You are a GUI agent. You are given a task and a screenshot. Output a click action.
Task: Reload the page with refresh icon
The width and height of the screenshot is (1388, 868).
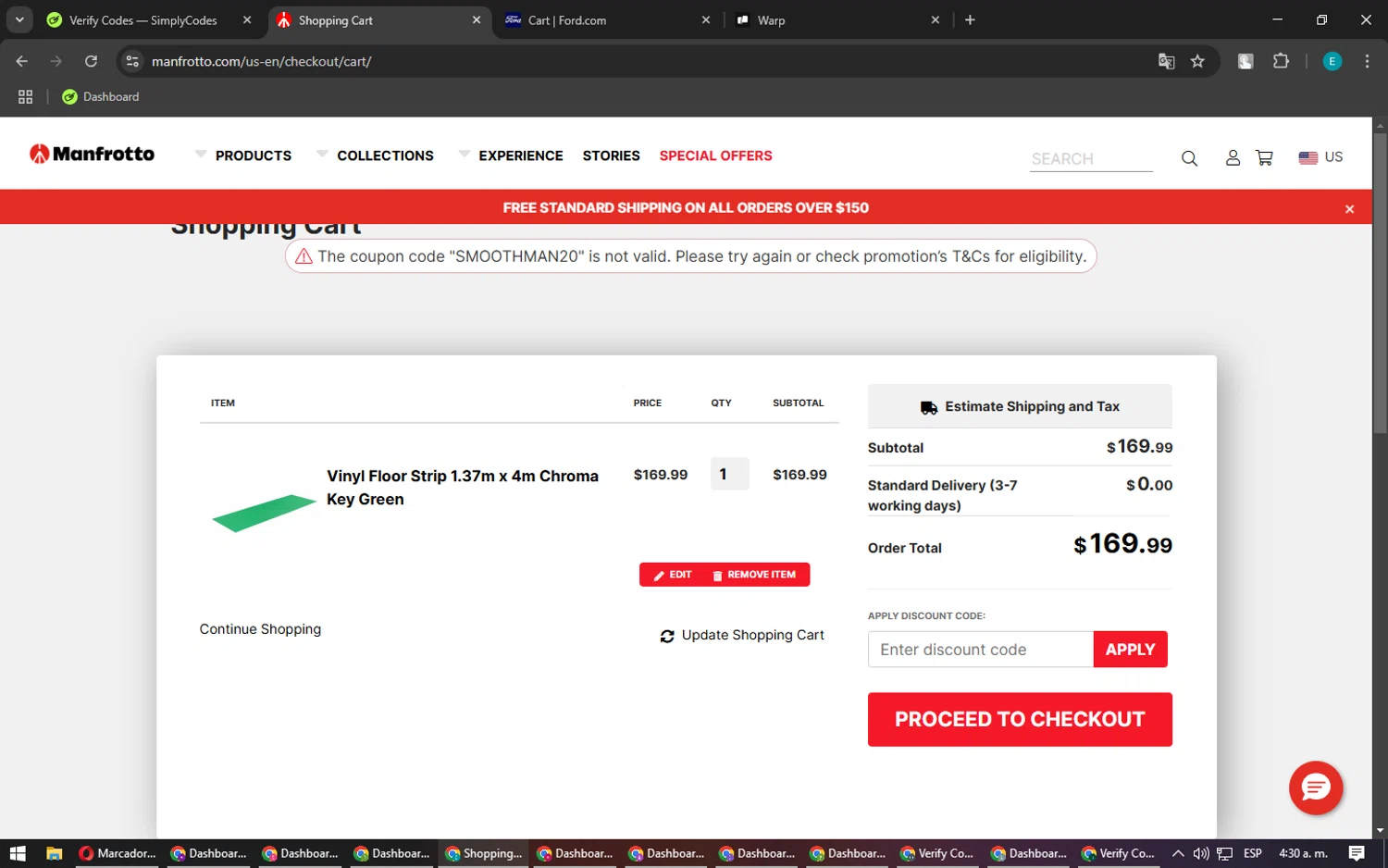click(x=91, y=61)
